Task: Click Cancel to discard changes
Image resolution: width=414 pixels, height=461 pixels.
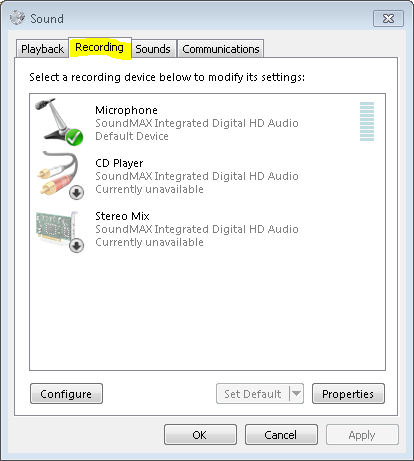Action: click(x=281, y=435)
